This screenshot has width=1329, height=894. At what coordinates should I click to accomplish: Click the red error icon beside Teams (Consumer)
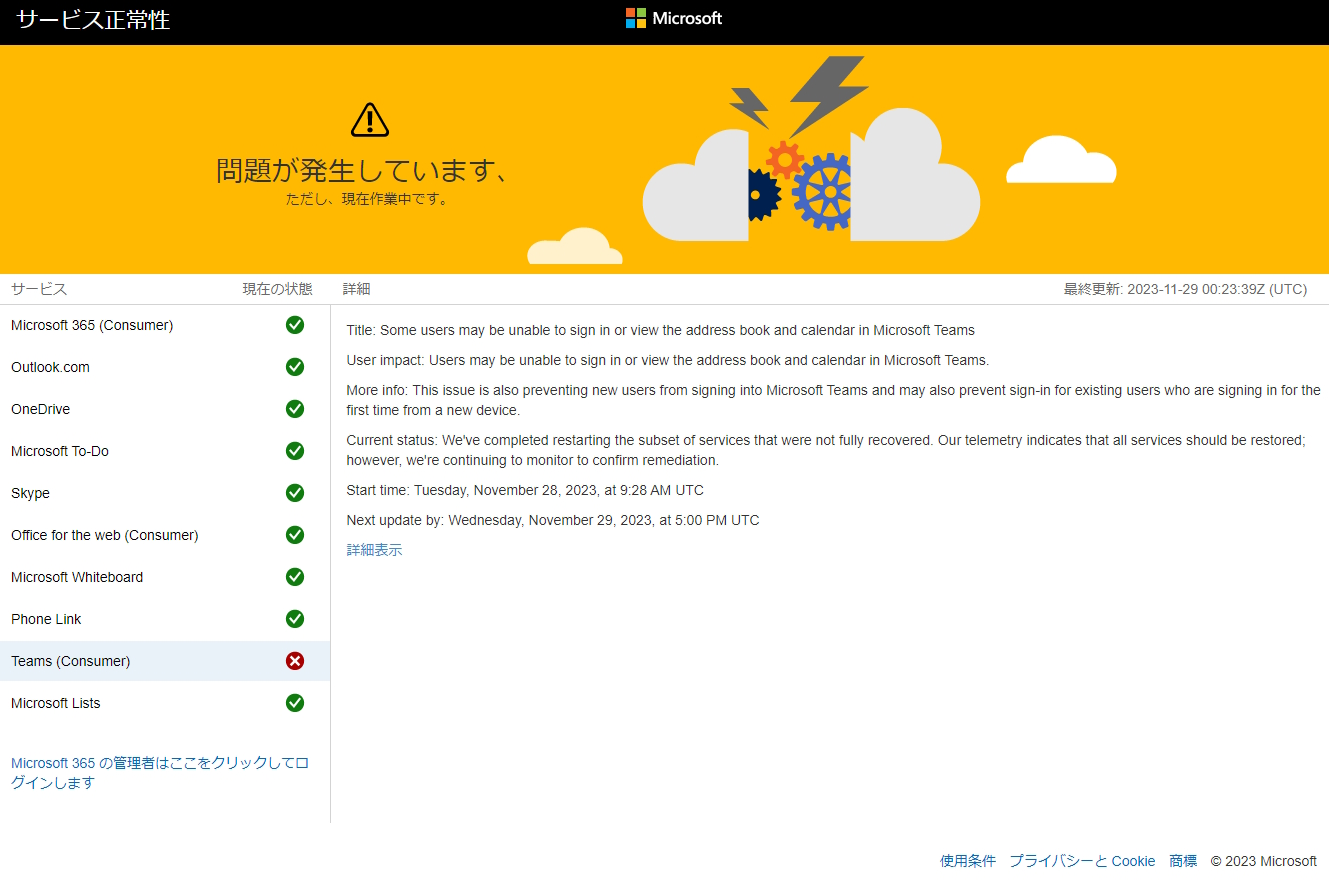coord(294,661)
